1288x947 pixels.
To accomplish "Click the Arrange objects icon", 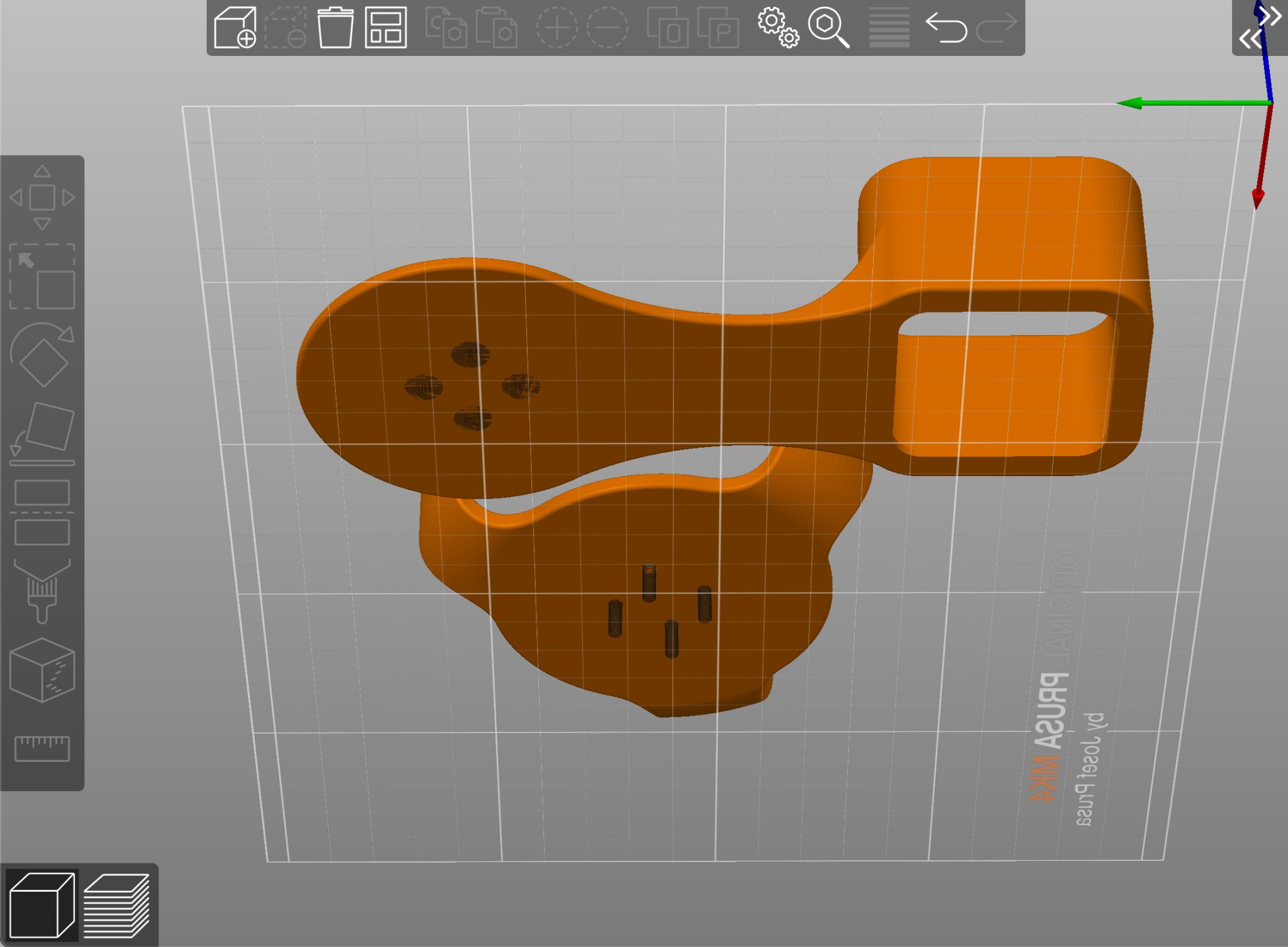I will pyautogui.click(x=386, y=28).
